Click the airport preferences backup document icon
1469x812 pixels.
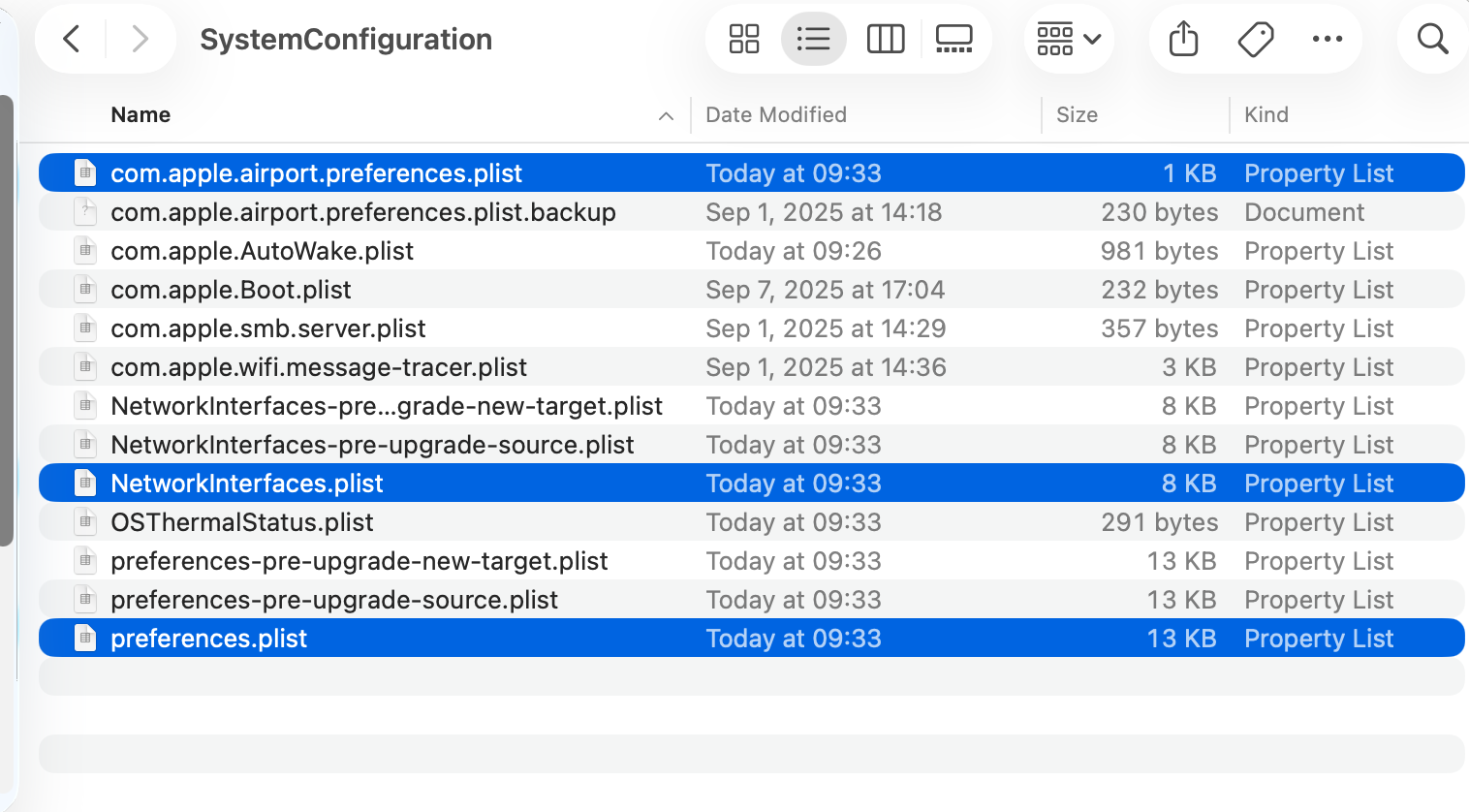click(x=86, y=212)
